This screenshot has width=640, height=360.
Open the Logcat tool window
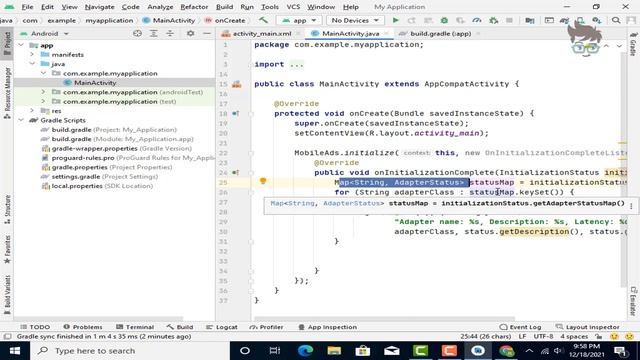[222, 327]
